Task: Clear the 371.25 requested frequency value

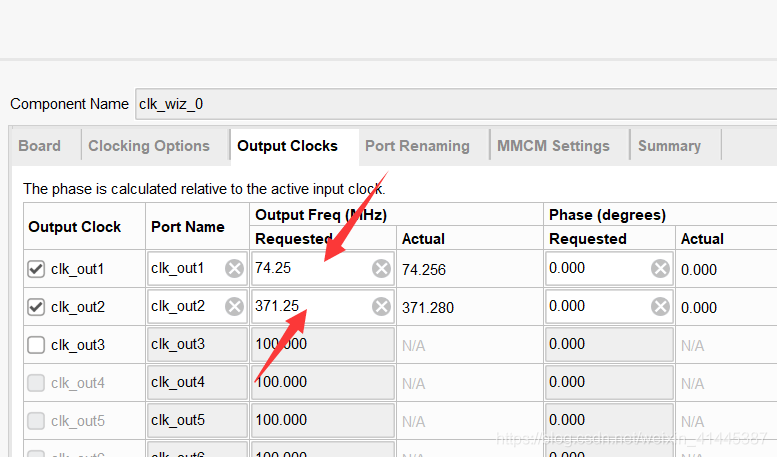Action: point(382,307)
